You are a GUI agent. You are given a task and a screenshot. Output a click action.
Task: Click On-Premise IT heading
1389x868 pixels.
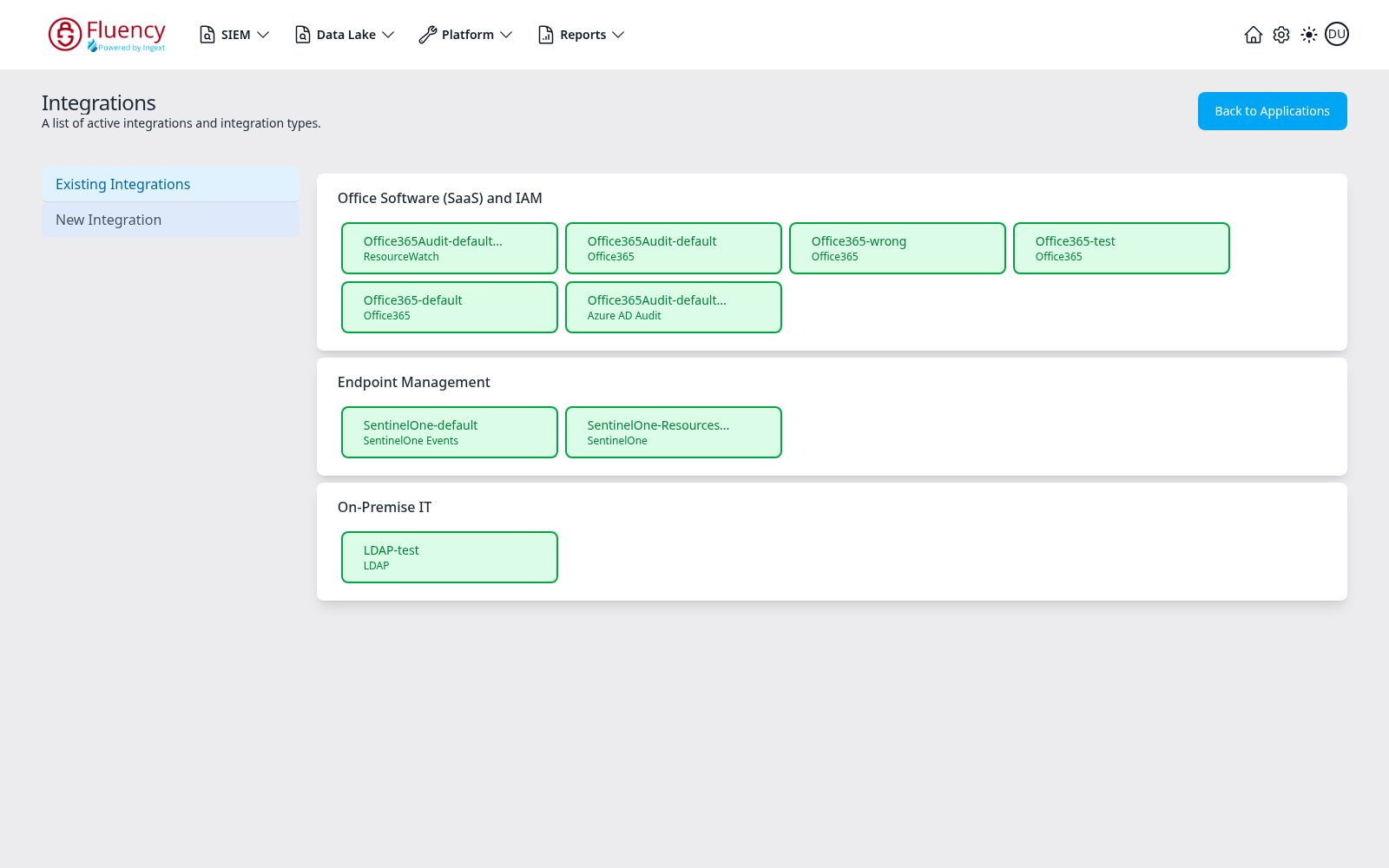pos(385,507)
